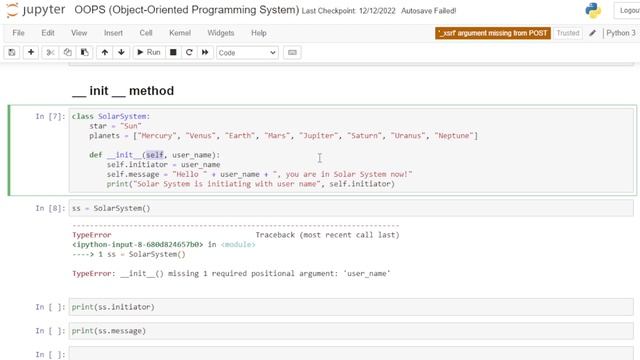Image resolution: width=640 pixels, height=360 pixels.
Task: Click the Python logo icon
Action: [x=593, y=11]
